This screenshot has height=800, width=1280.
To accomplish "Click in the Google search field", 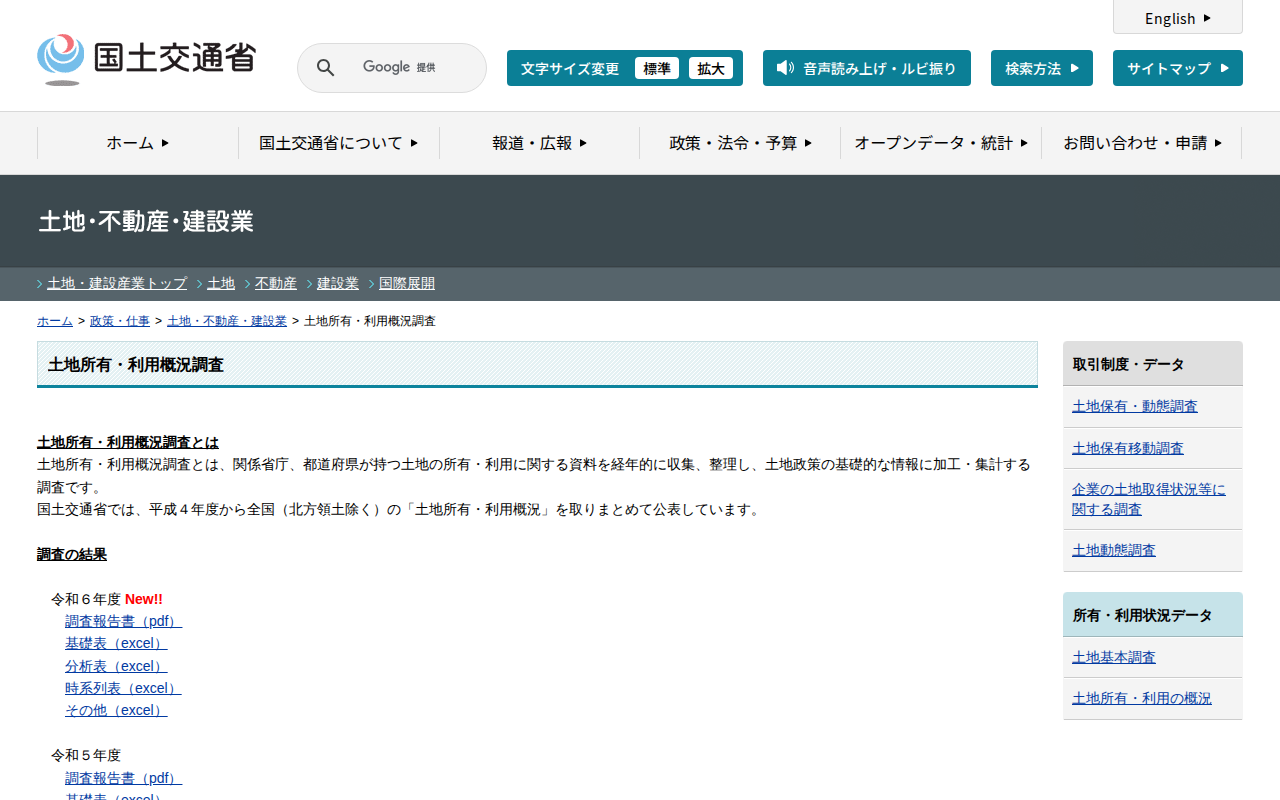I will [410, 68].
